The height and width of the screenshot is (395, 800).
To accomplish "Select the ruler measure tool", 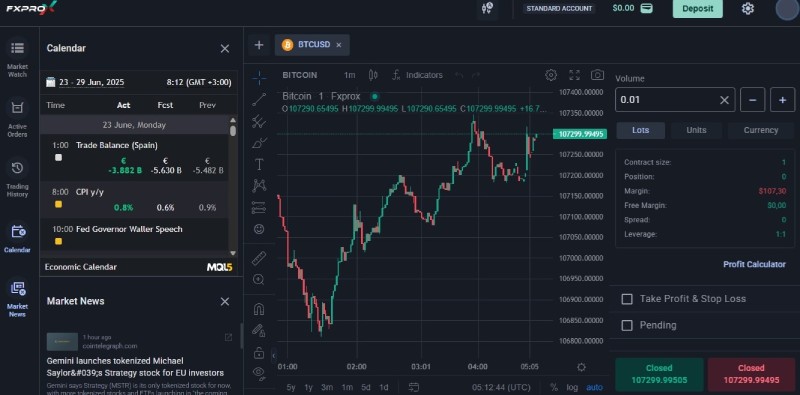I will coord(259,258).
